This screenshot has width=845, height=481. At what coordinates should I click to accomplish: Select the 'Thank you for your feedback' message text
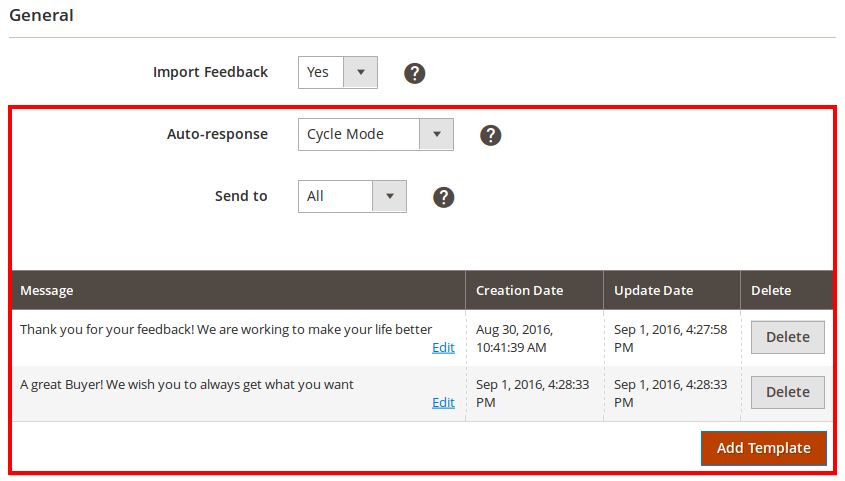(x=226, y=330)
